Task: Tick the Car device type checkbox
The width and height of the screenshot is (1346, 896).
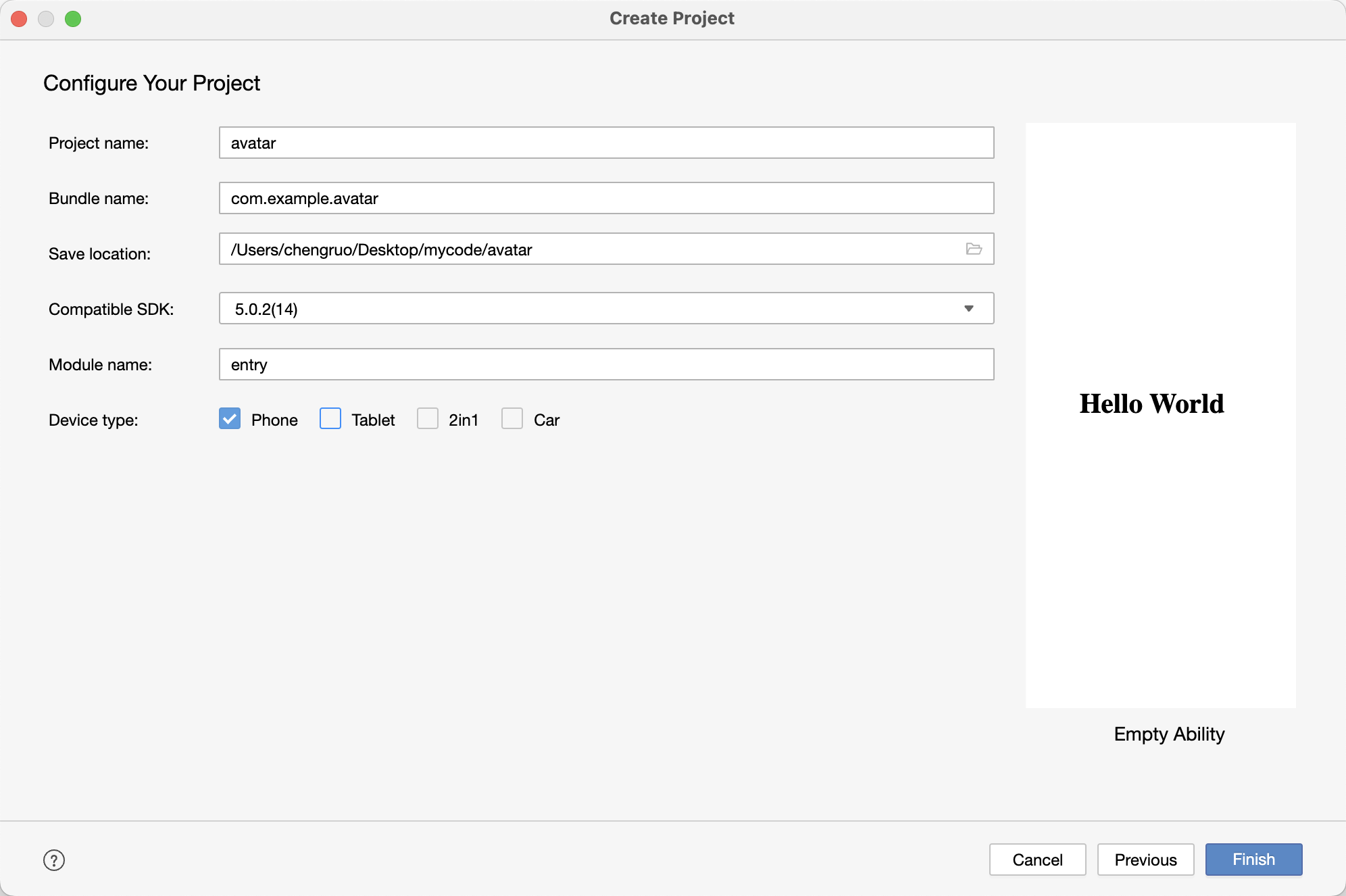Action: [512, 419]
